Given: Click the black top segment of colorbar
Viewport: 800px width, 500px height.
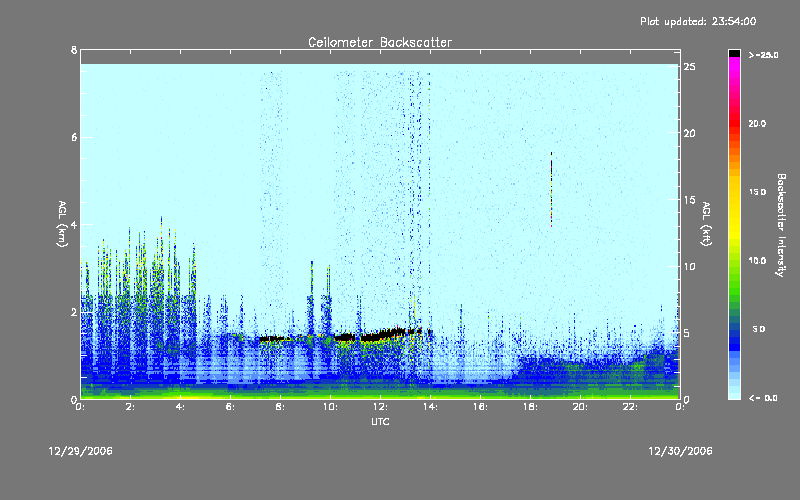Looking at the screenshot, I should click(x=734, y=53).
